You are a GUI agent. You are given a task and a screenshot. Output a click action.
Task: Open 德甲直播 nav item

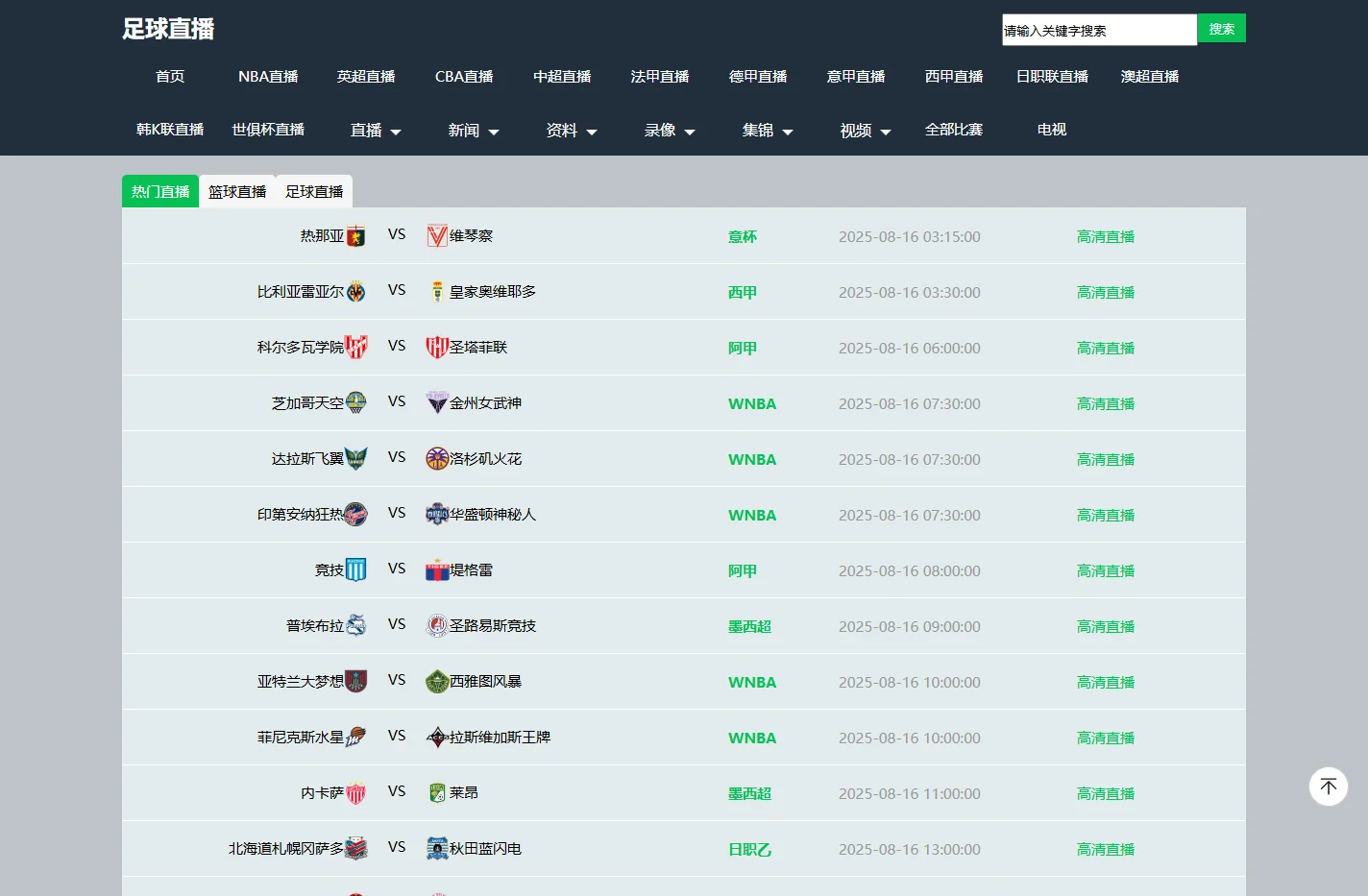(x=758, y=76)
